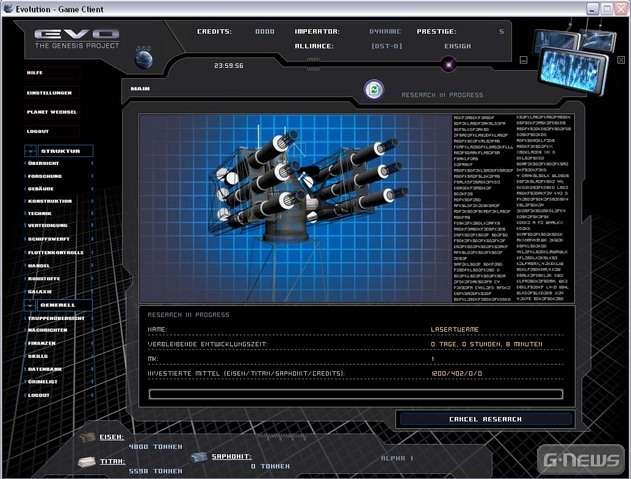Open Galaxie under Struktur
This screenshot has height=479, width=631.
point(39,291)
